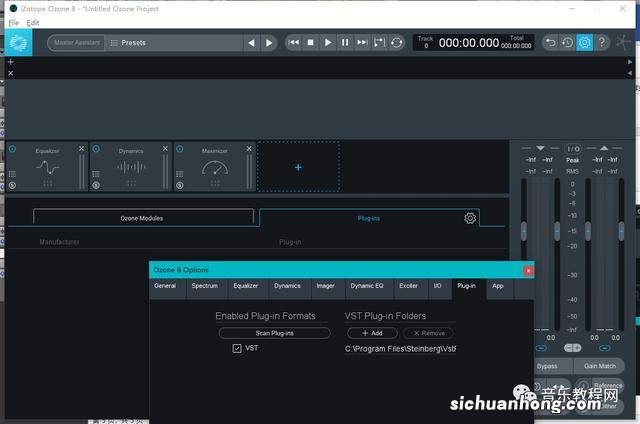The width and height of the screenshot is (640, 424).
Task: Click Remove folder button
Action: (x=429, y=333)
